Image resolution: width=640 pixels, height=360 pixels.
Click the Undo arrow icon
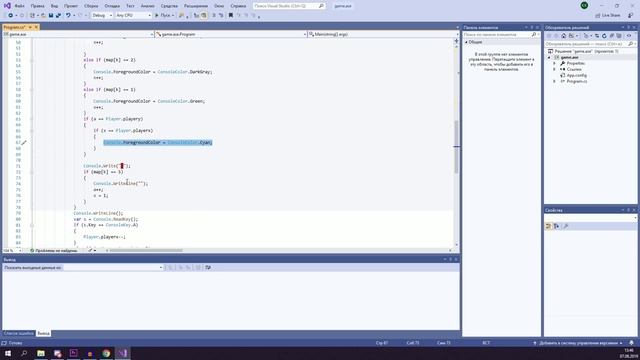click(68, 15)
